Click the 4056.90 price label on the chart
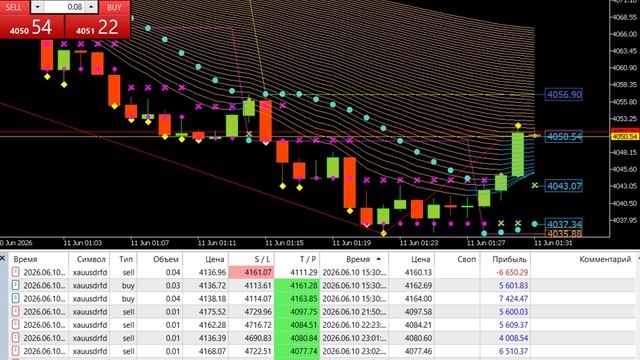 564,95
